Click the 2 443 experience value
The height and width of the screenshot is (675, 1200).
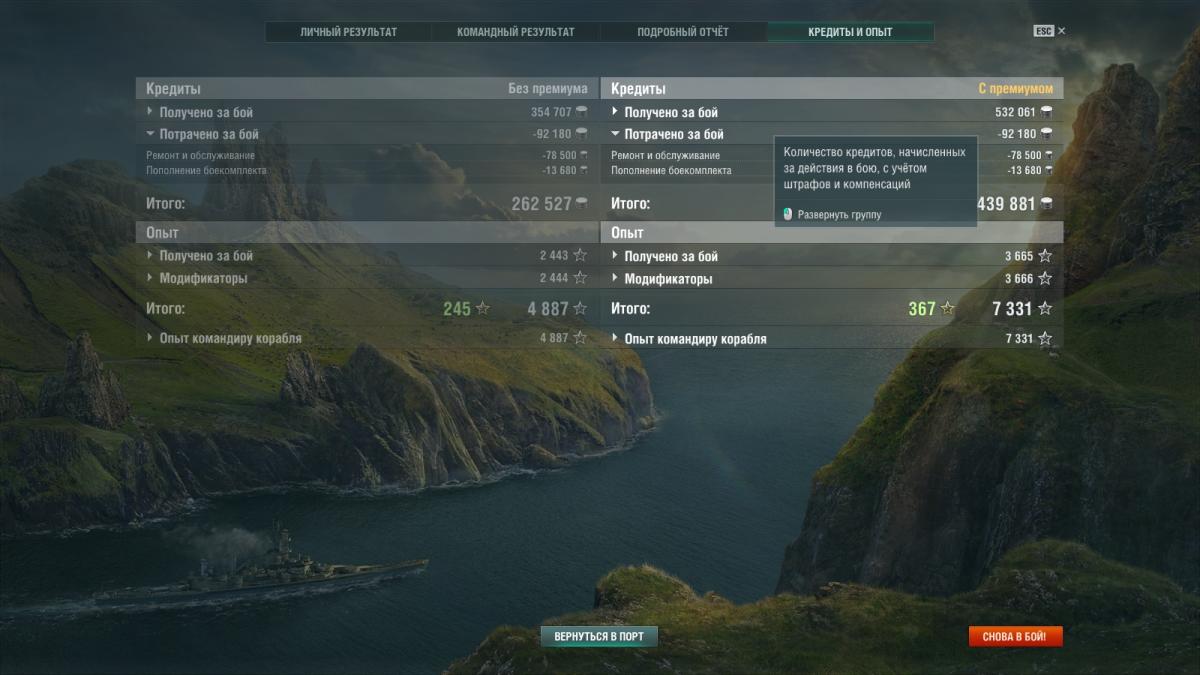tap(554, 256)
